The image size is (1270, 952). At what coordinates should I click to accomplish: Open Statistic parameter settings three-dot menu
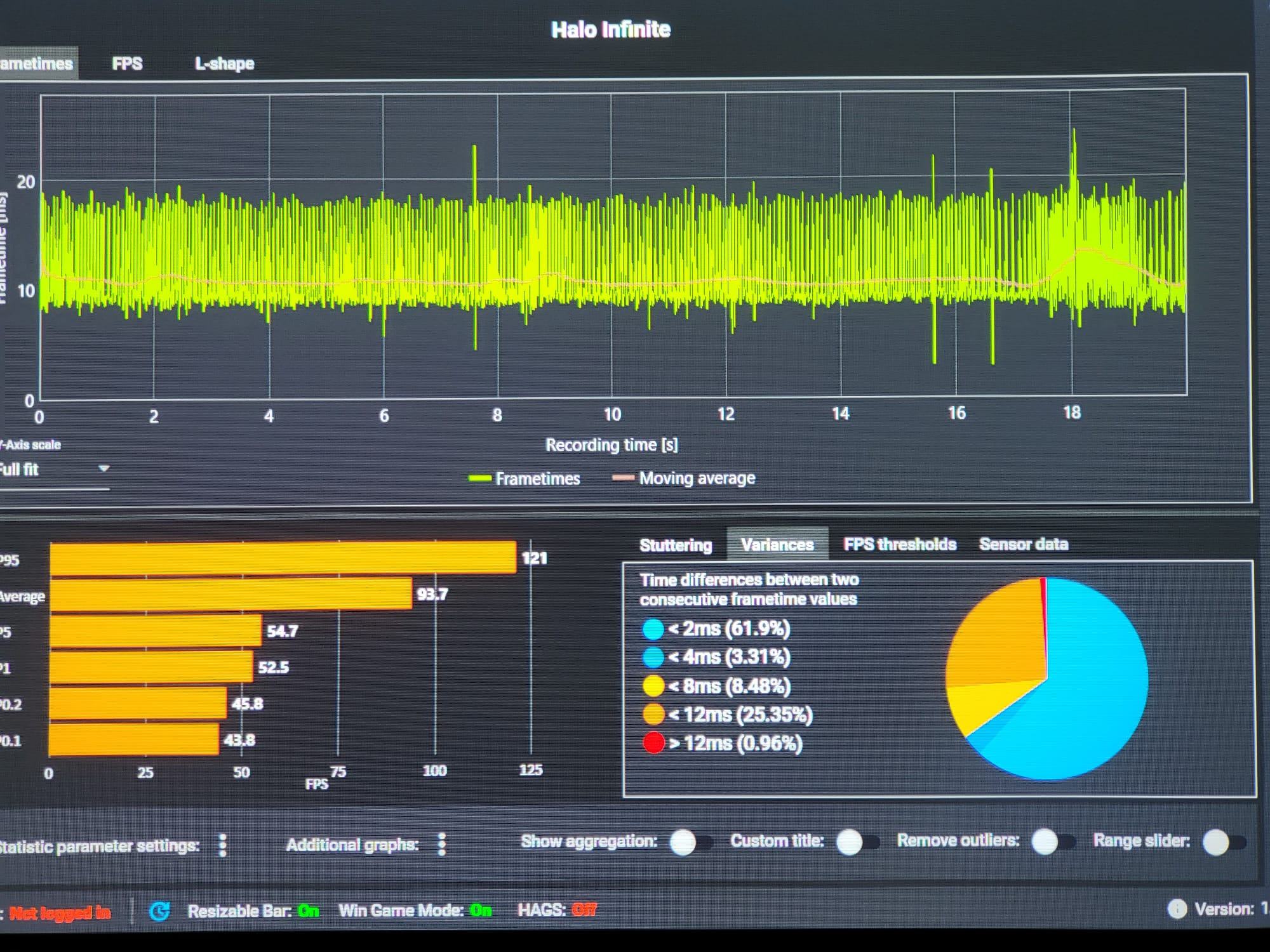click(222, 845)
